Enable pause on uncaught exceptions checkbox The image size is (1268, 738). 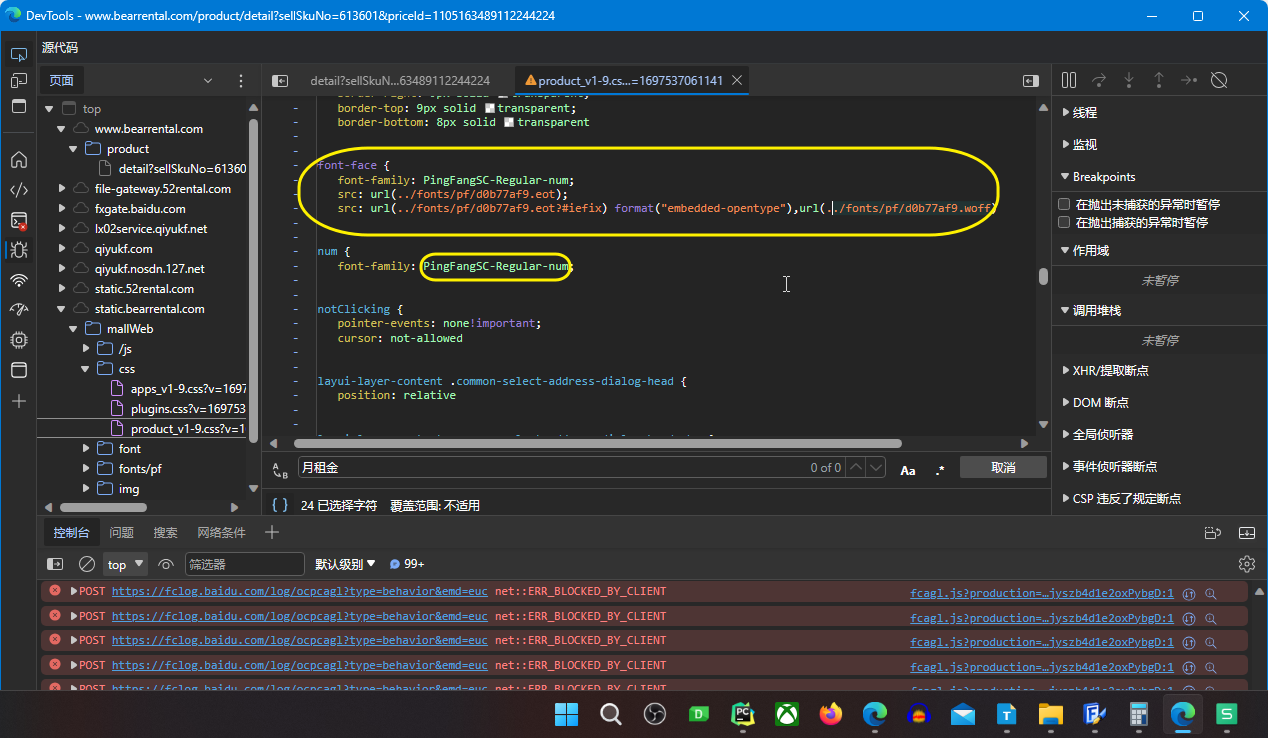(1064, 204)
